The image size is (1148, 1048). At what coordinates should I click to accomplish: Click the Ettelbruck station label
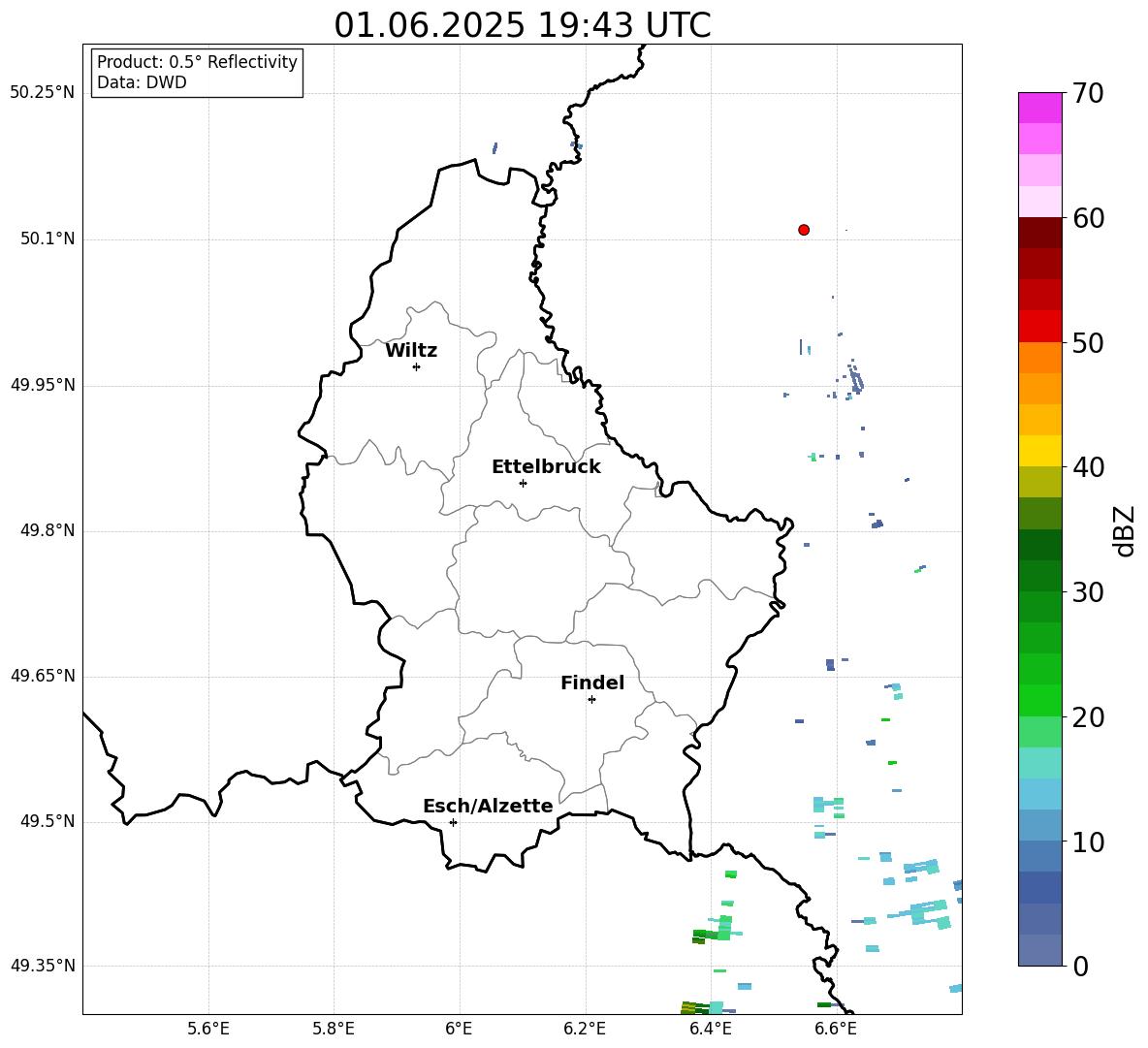(x=546, y=467)
